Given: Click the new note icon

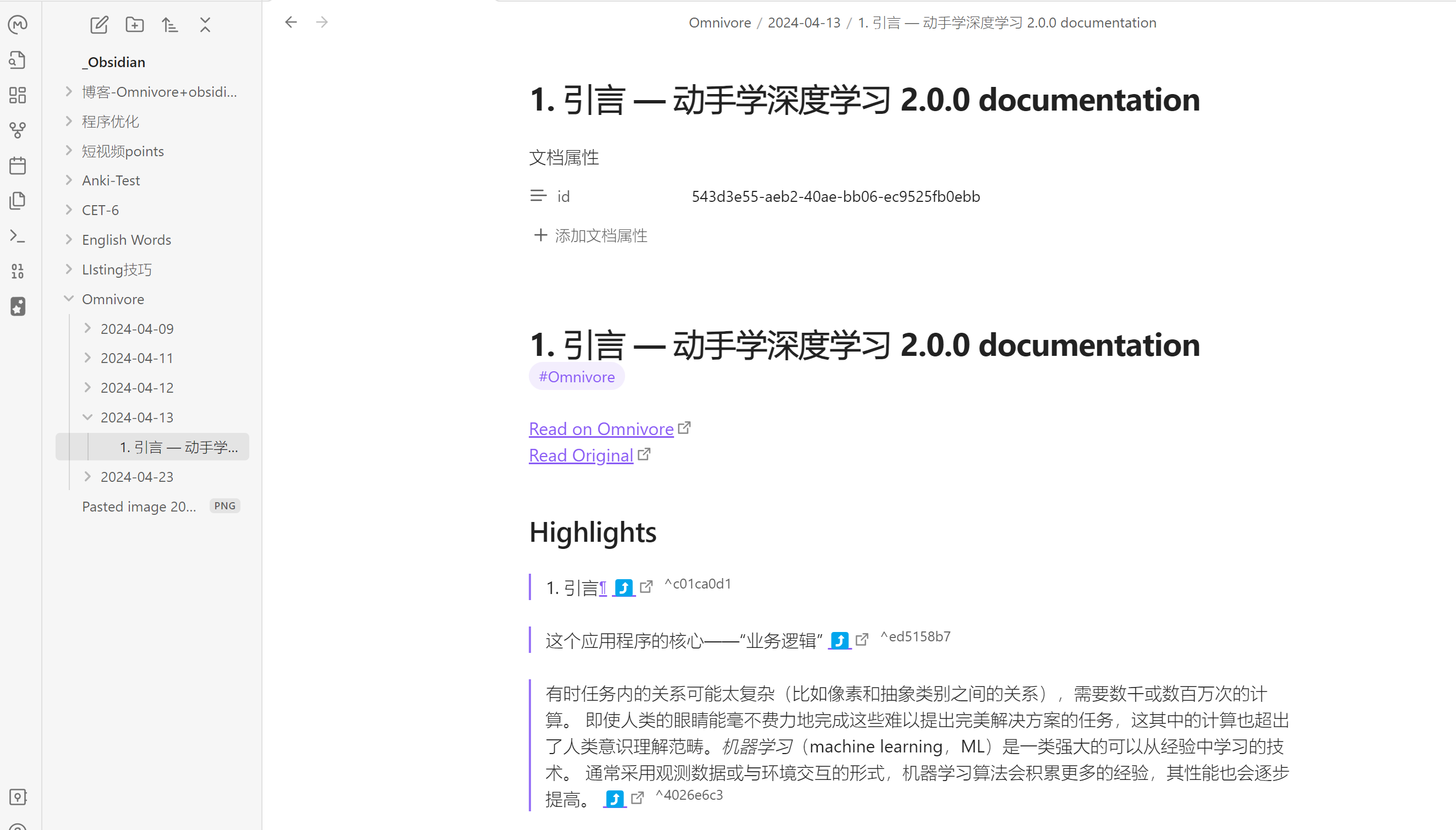Looking at the screenshot, I should [98, 25].
